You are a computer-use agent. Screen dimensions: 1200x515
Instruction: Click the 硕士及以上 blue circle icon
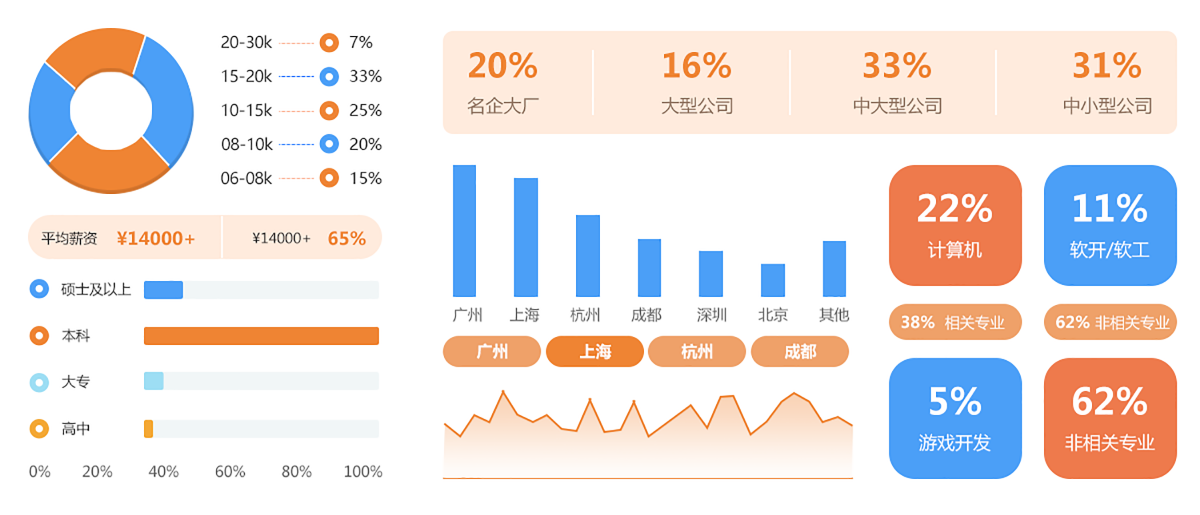click(40, 289)
